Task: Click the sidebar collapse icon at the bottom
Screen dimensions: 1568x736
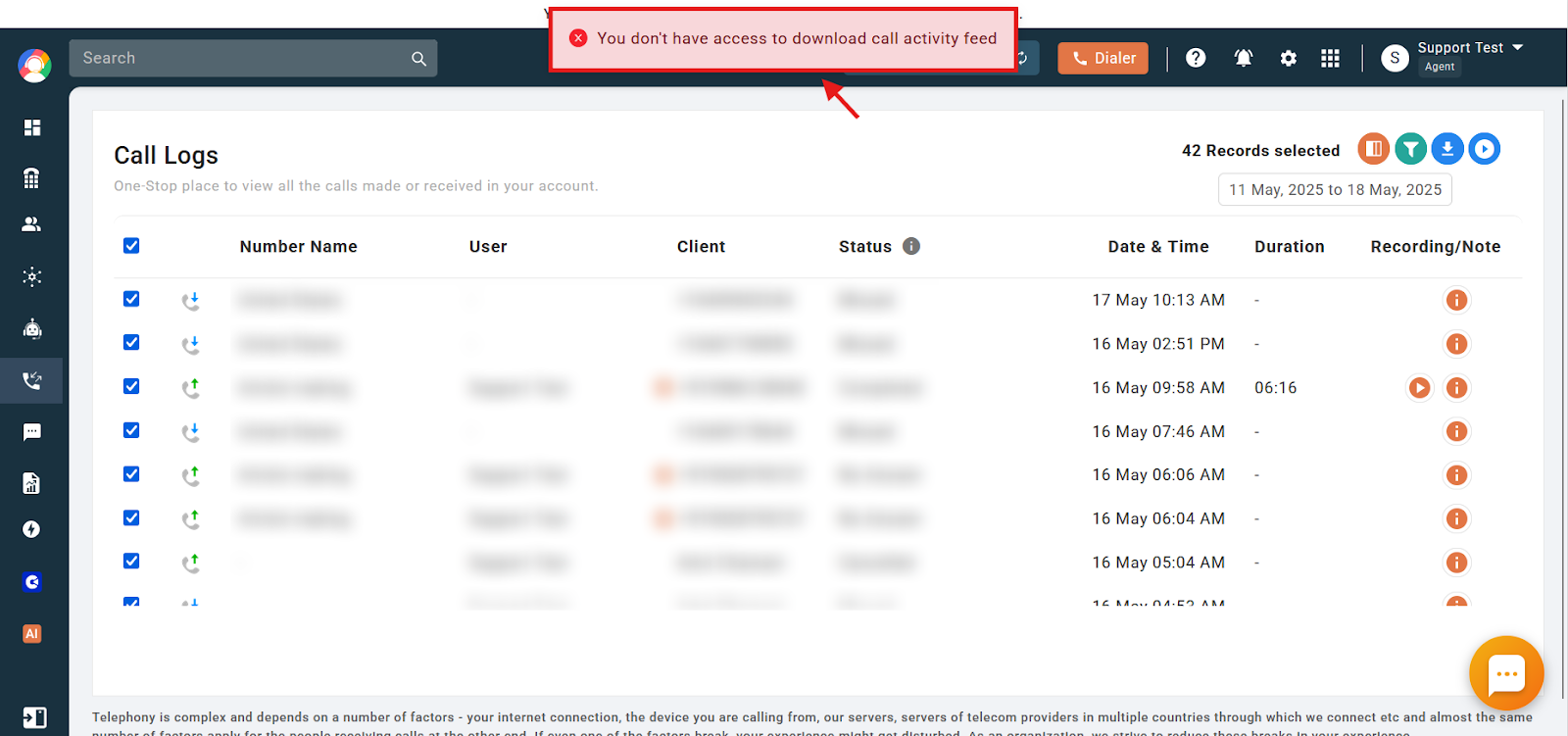Action: click(34, 717)
